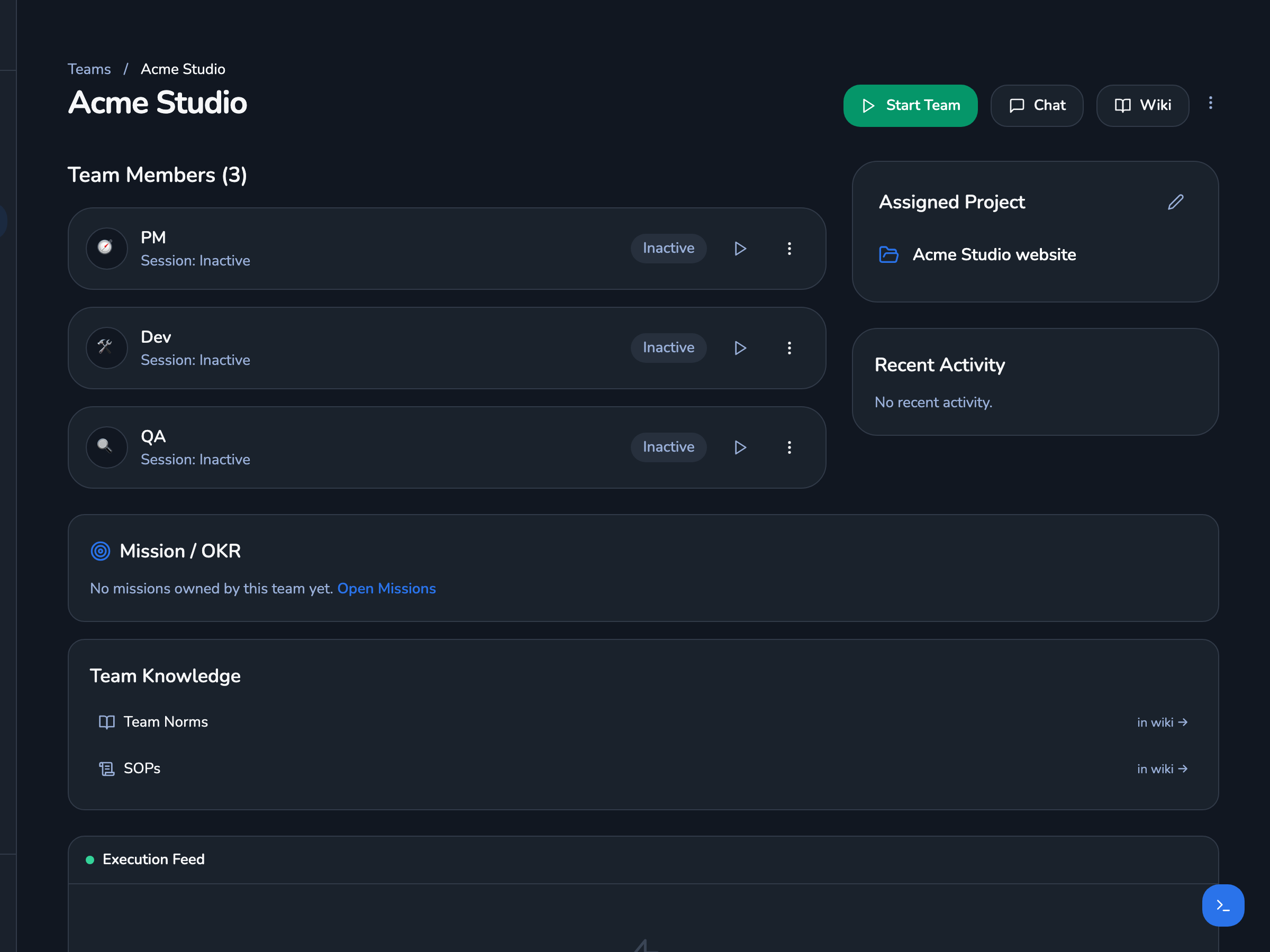Click the Inactive badge on QA row
The image size is (1270, 952).
[668, 447]
